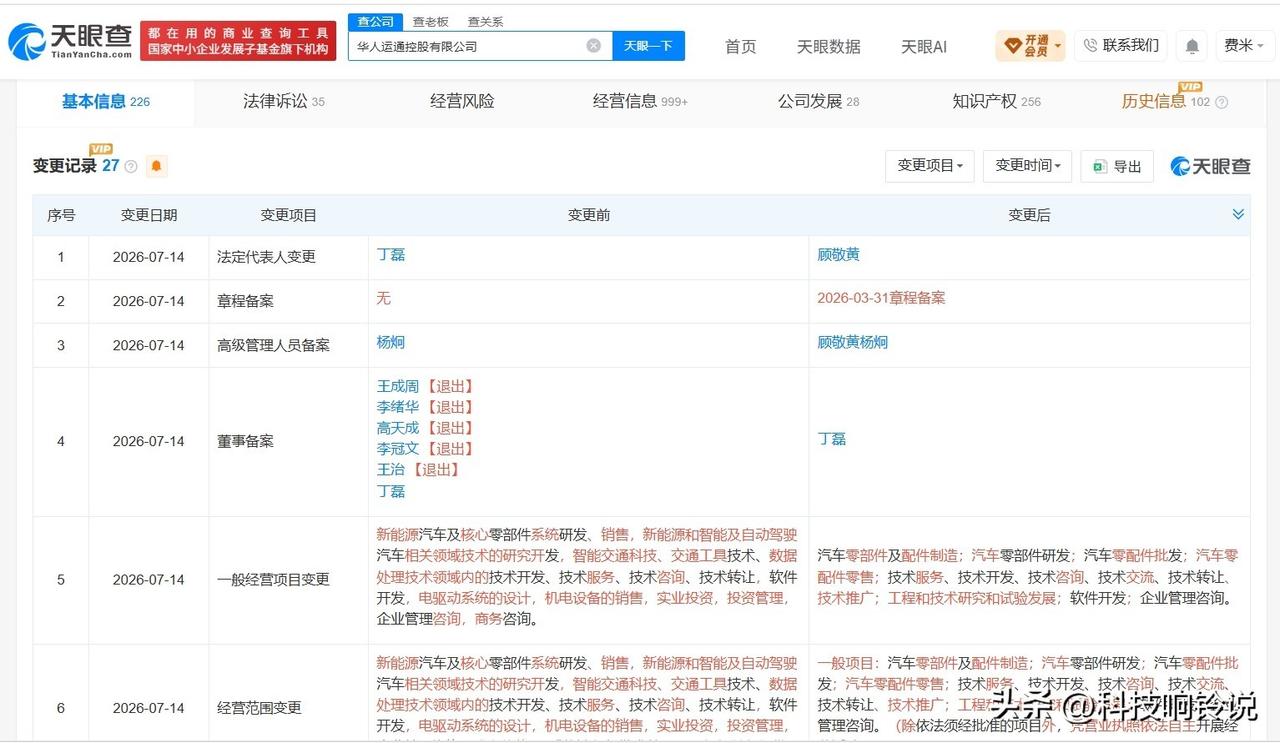Viewport: 1280px width, 743px height.
Task: Open 王治 director link
Action: click(391, 470)
